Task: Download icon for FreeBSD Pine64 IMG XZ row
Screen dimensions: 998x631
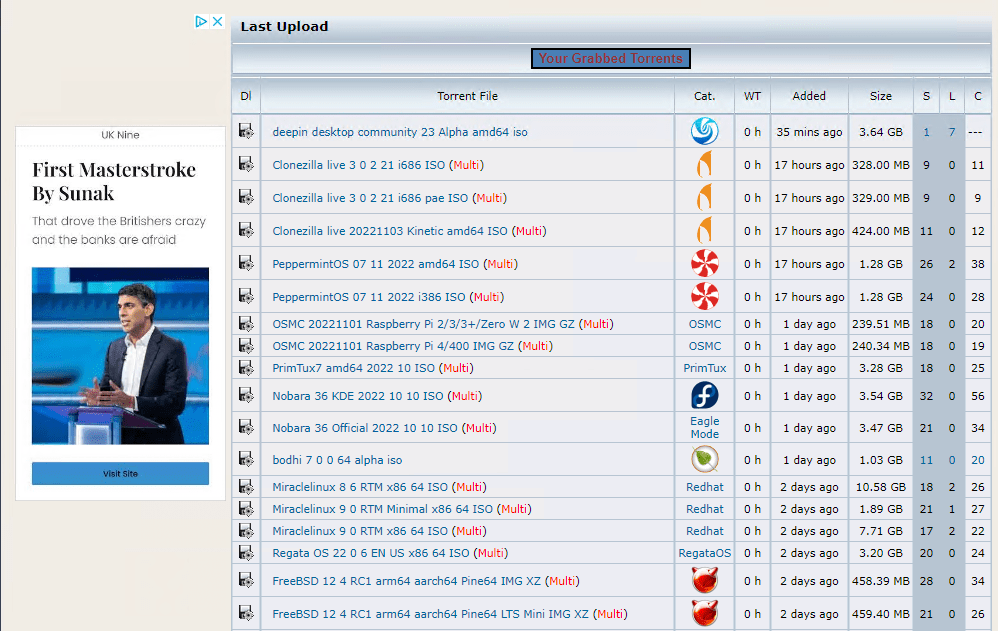Action: tap(246, 580)
